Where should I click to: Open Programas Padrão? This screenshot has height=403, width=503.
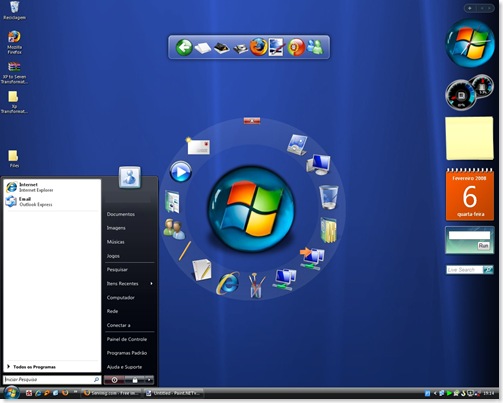click(127, 353)
